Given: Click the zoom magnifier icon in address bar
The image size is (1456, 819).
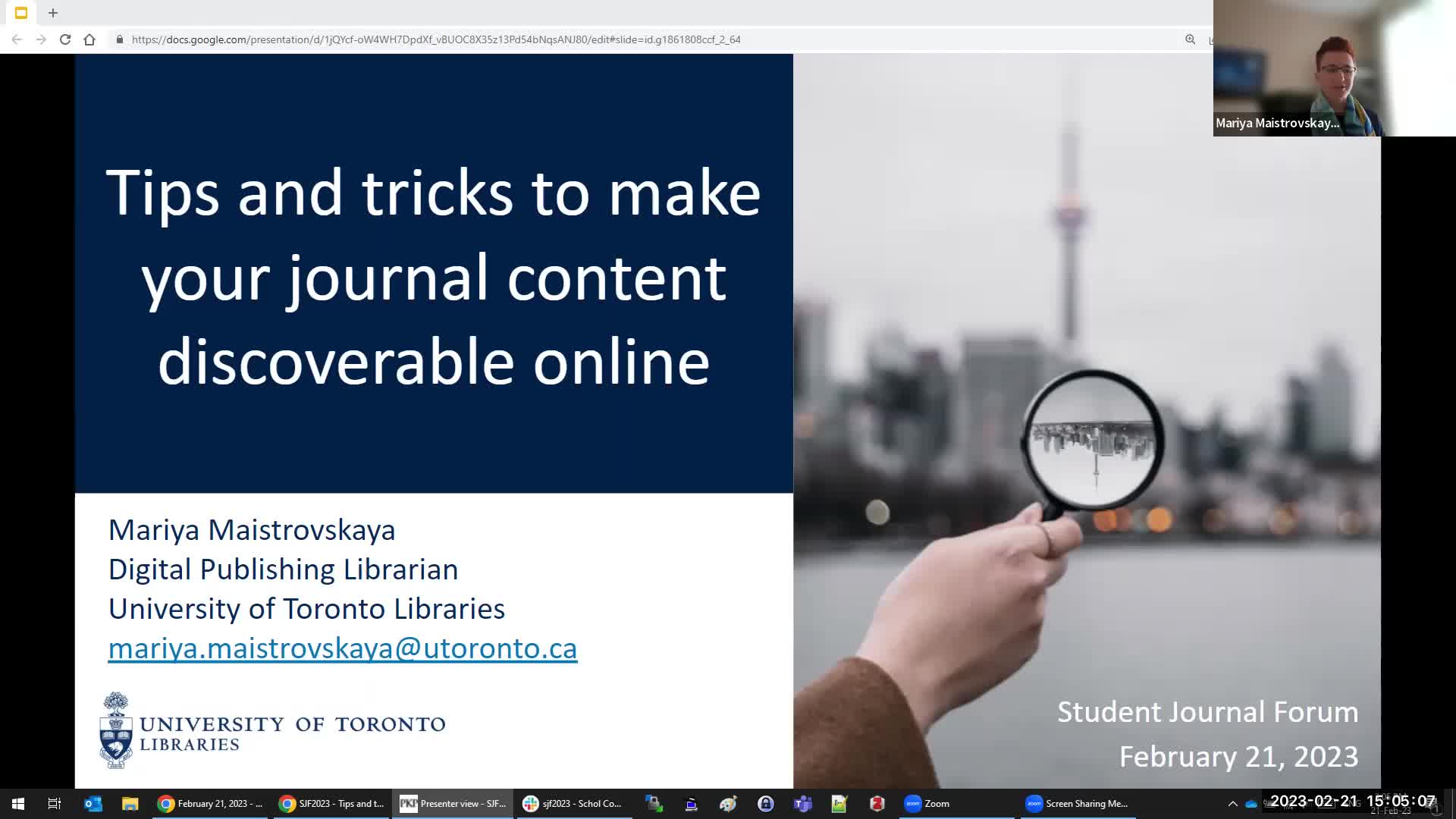Looking at the screenshot, I should coord(1190,39).
